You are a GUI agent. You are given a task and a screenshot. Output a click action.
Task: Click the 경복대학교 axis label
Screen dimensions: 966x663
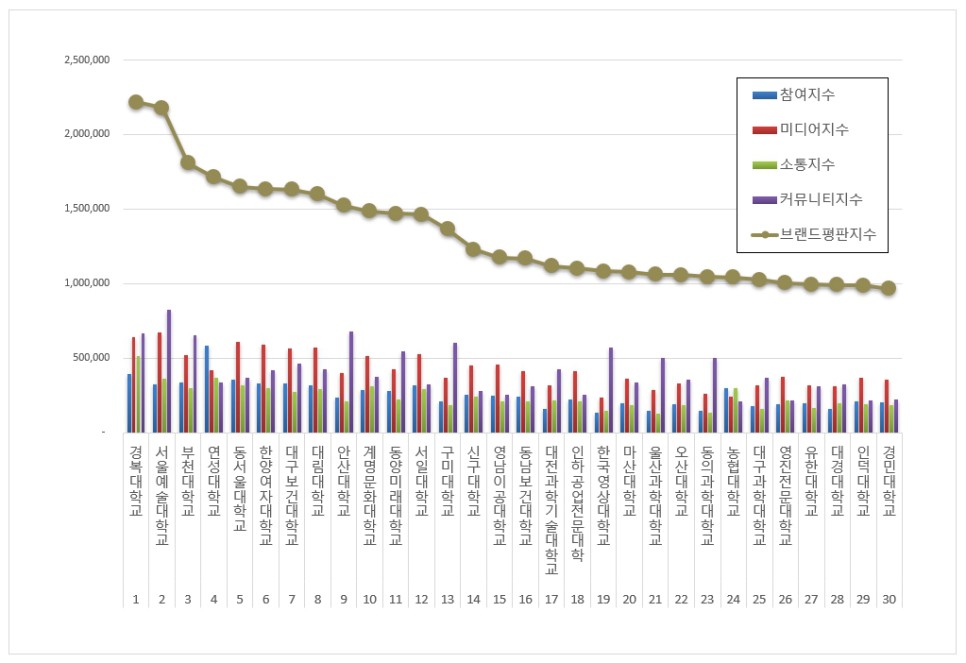point(136,481)
